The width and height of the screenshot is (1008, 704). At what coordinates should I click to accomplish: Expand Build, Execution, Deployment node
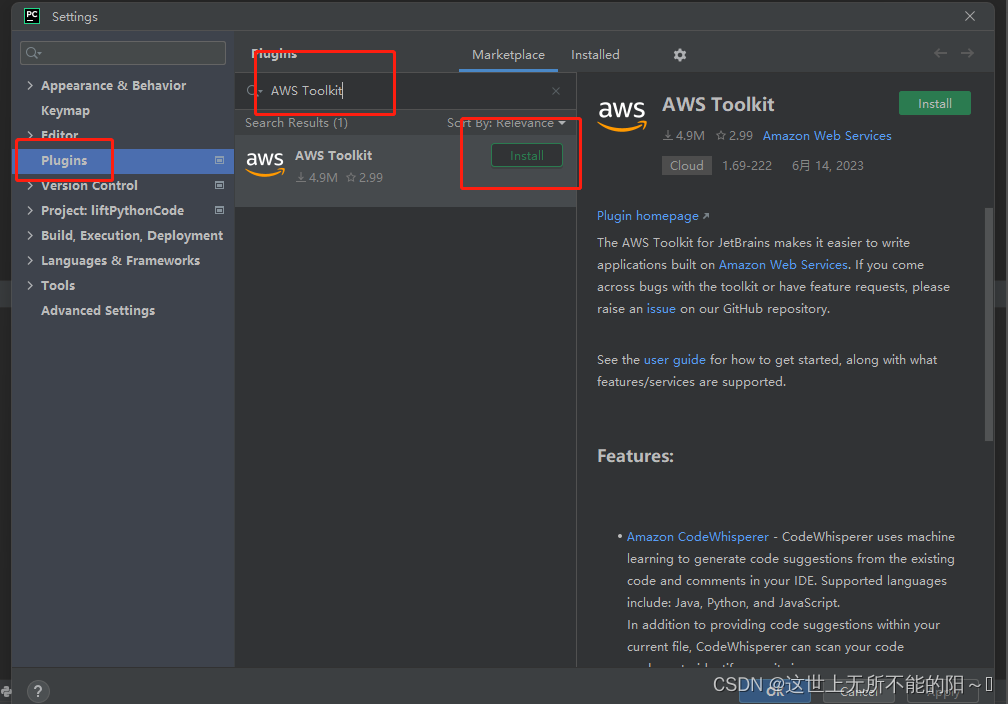(30, 235)
